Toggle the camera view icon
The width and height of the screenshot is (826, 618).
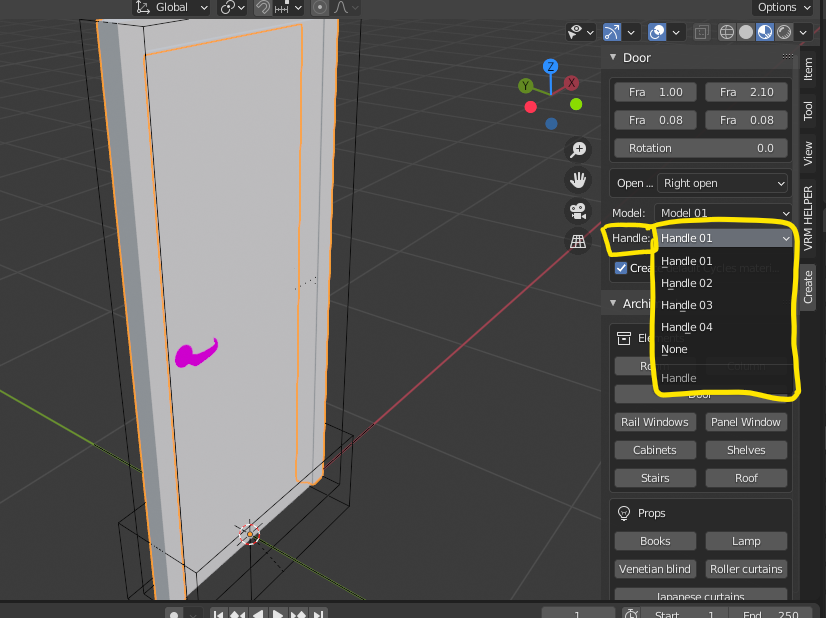578,211
